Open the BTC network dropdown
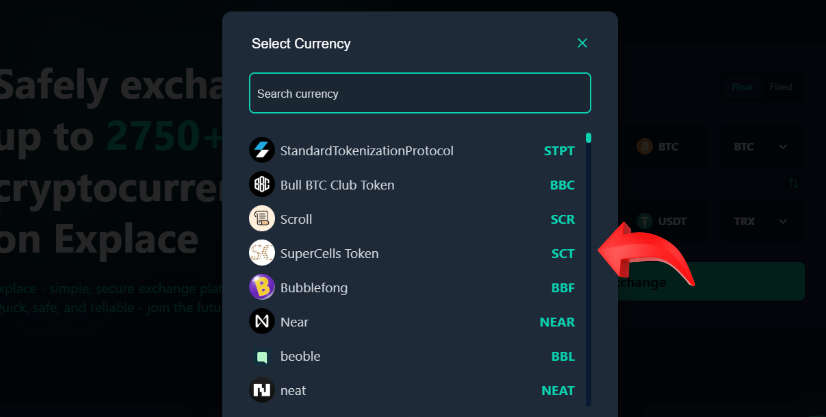Viewport: 826px width, 417px height. click(x=760, y=147)
